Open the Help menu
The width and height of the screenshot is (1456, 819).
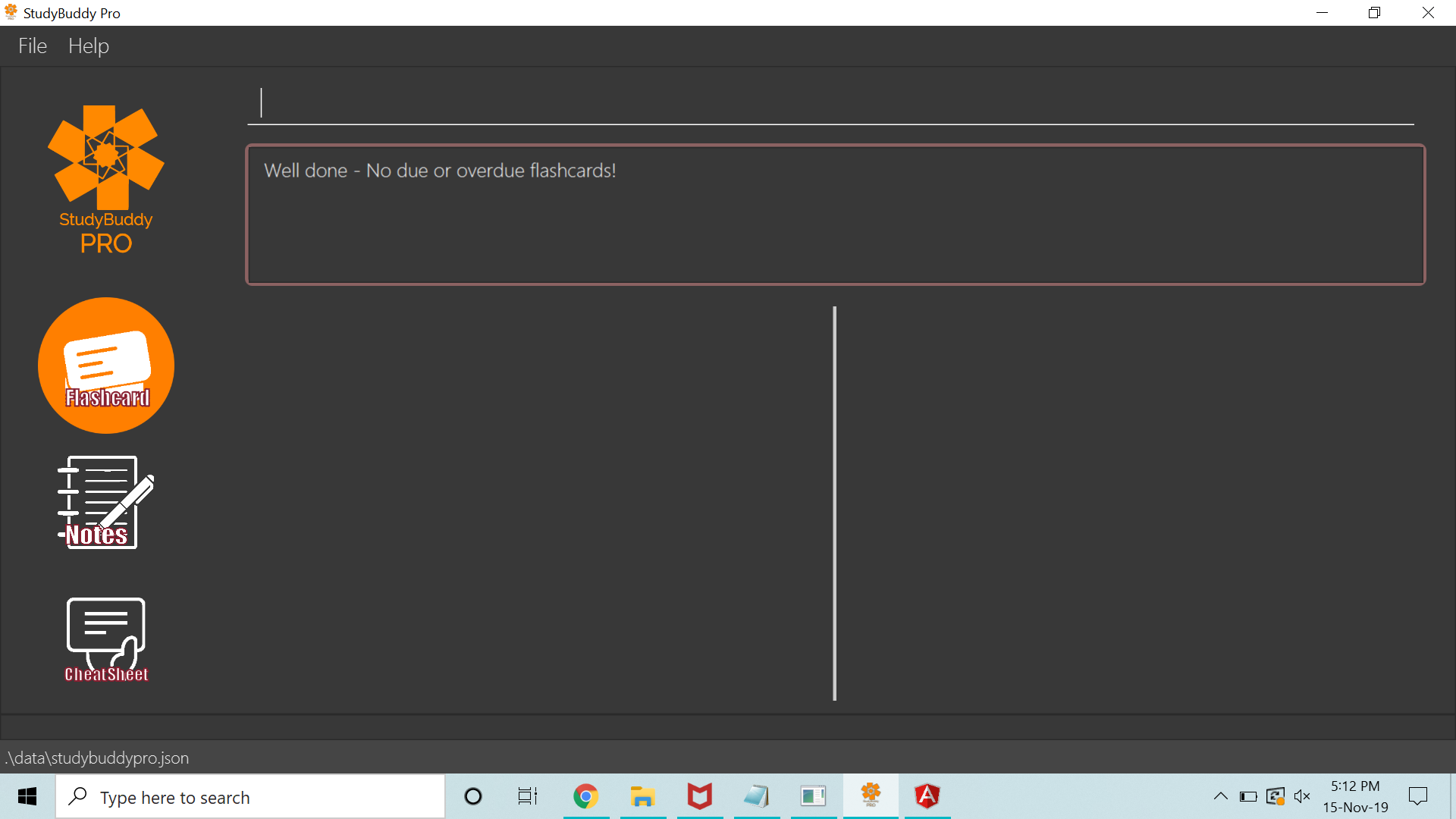click(89, 46)
